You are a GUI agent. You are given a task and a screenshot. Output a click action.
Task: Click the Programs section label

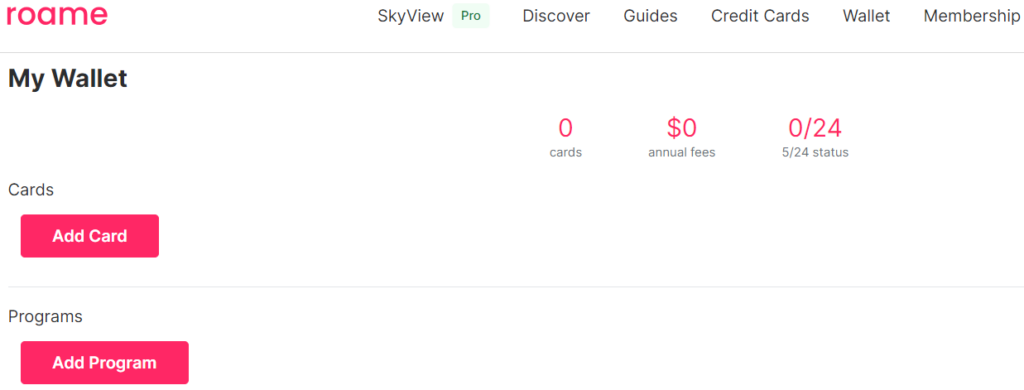(x=45, y=317)
